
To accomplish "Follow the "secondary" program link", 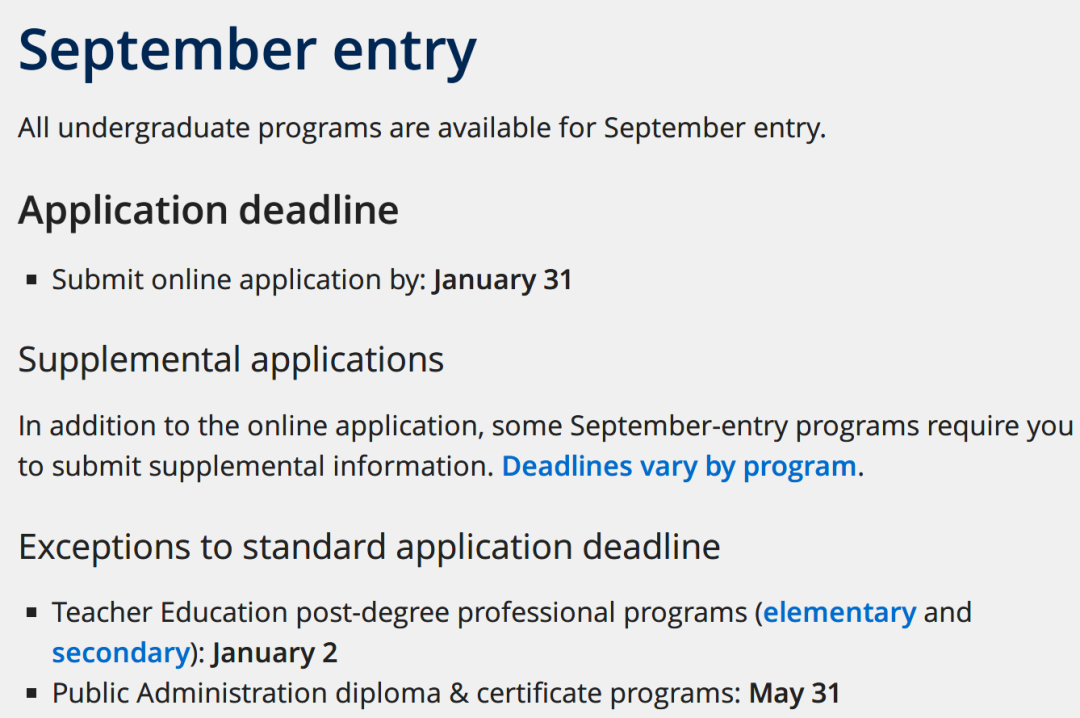I will [121, 653].
